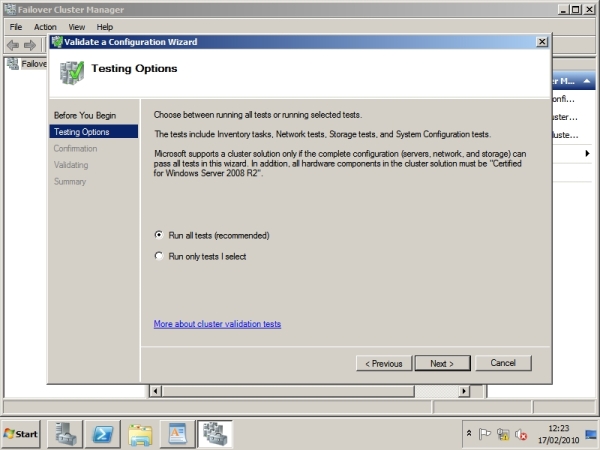Click the Show desktop tray icon
Viewport: 600px width, 450px height.
591,434
